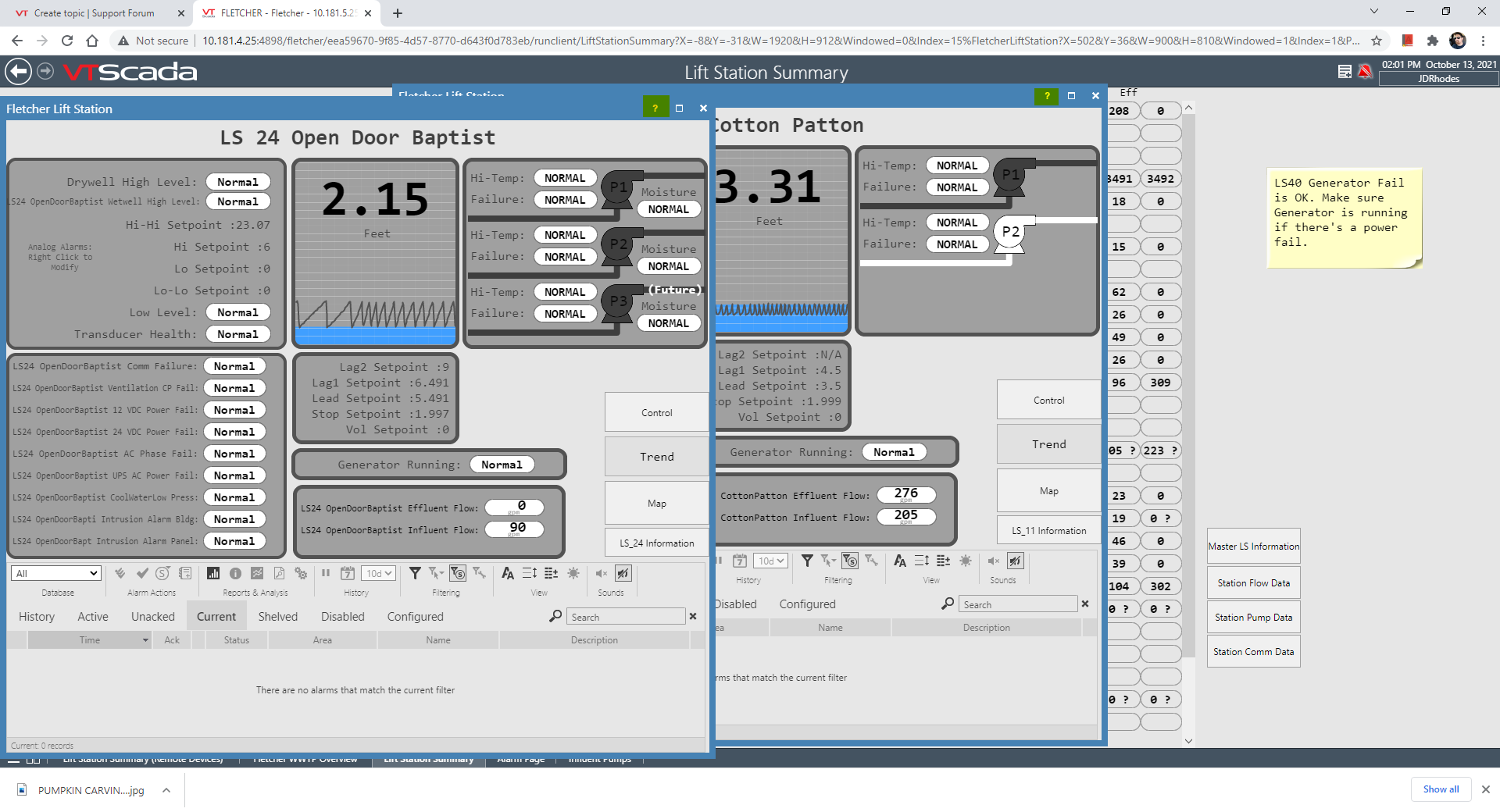The width and height of the screenshot is (1500, 812).
Task: Toggle the mute alarm sounds button
Action: point(602,574)
